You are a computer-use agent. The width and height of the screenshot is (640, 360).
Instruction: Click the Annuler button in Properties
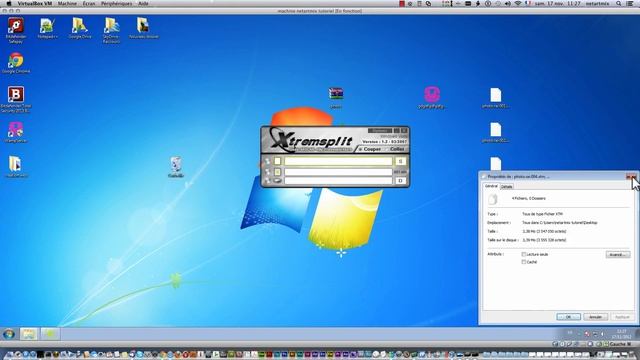(x=595, y=317)
